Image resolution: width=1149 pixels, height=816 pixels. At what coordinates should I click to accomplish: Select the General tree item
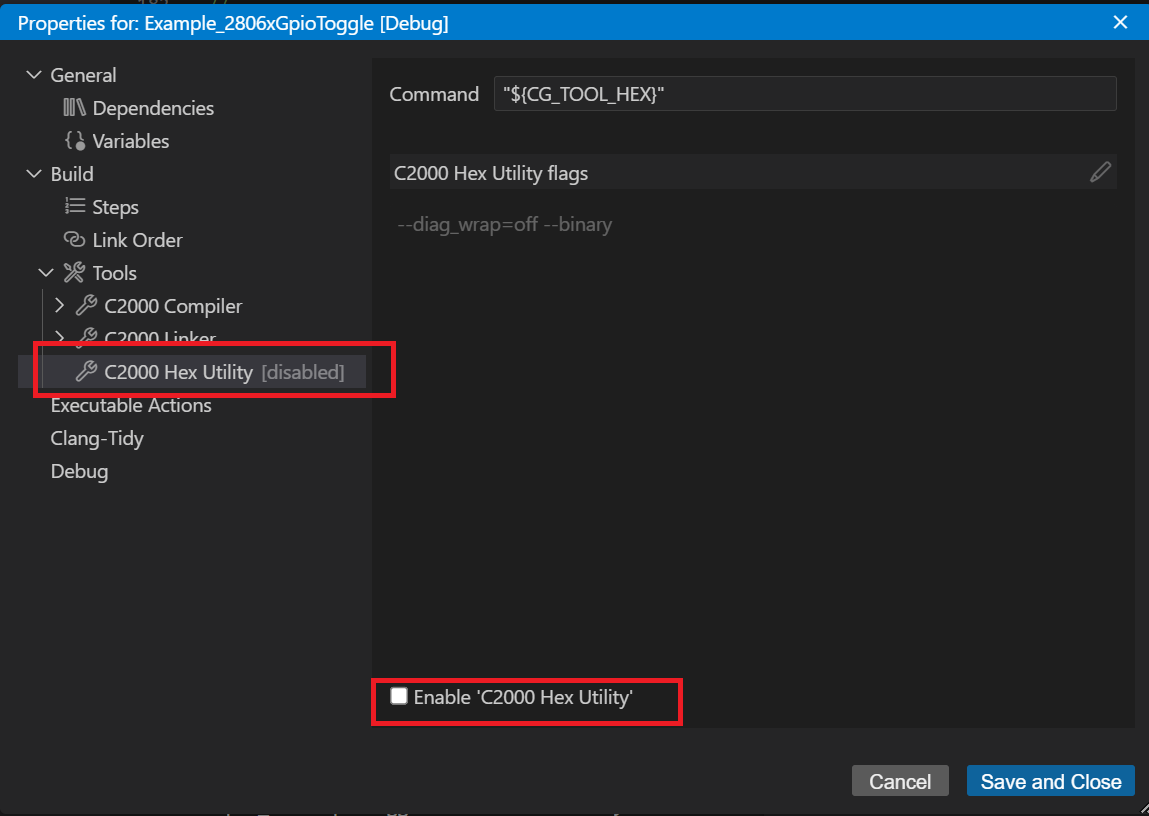click(83, 75)
